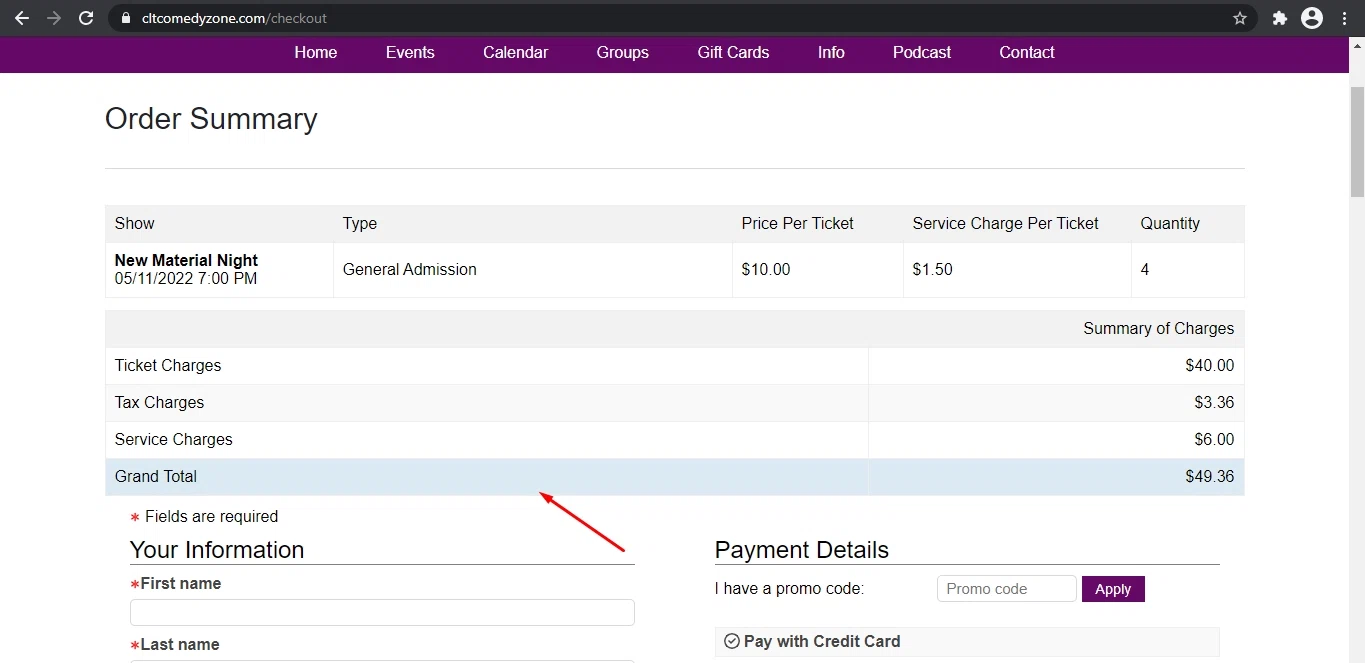Click the First name input field

(x=382, y=612)
